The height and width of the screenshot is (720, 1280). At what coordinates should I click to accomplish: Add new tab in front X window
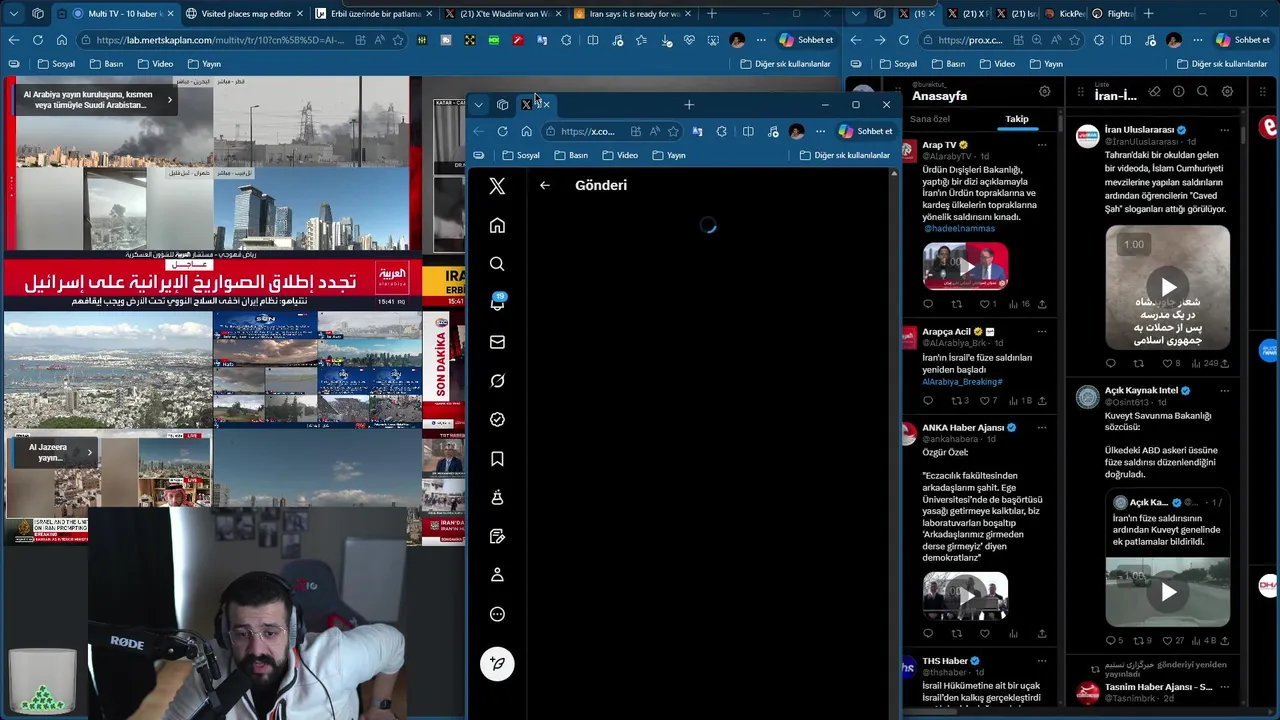pos(688,105)
